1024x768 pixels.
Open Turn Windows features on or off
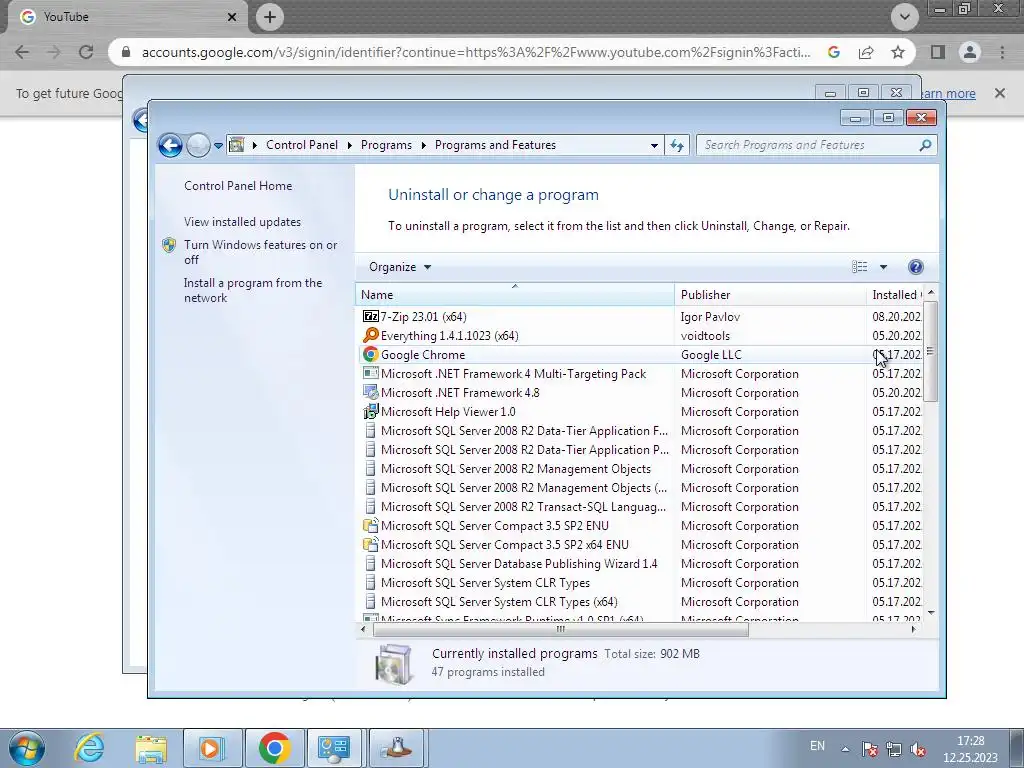pos(260,252)
